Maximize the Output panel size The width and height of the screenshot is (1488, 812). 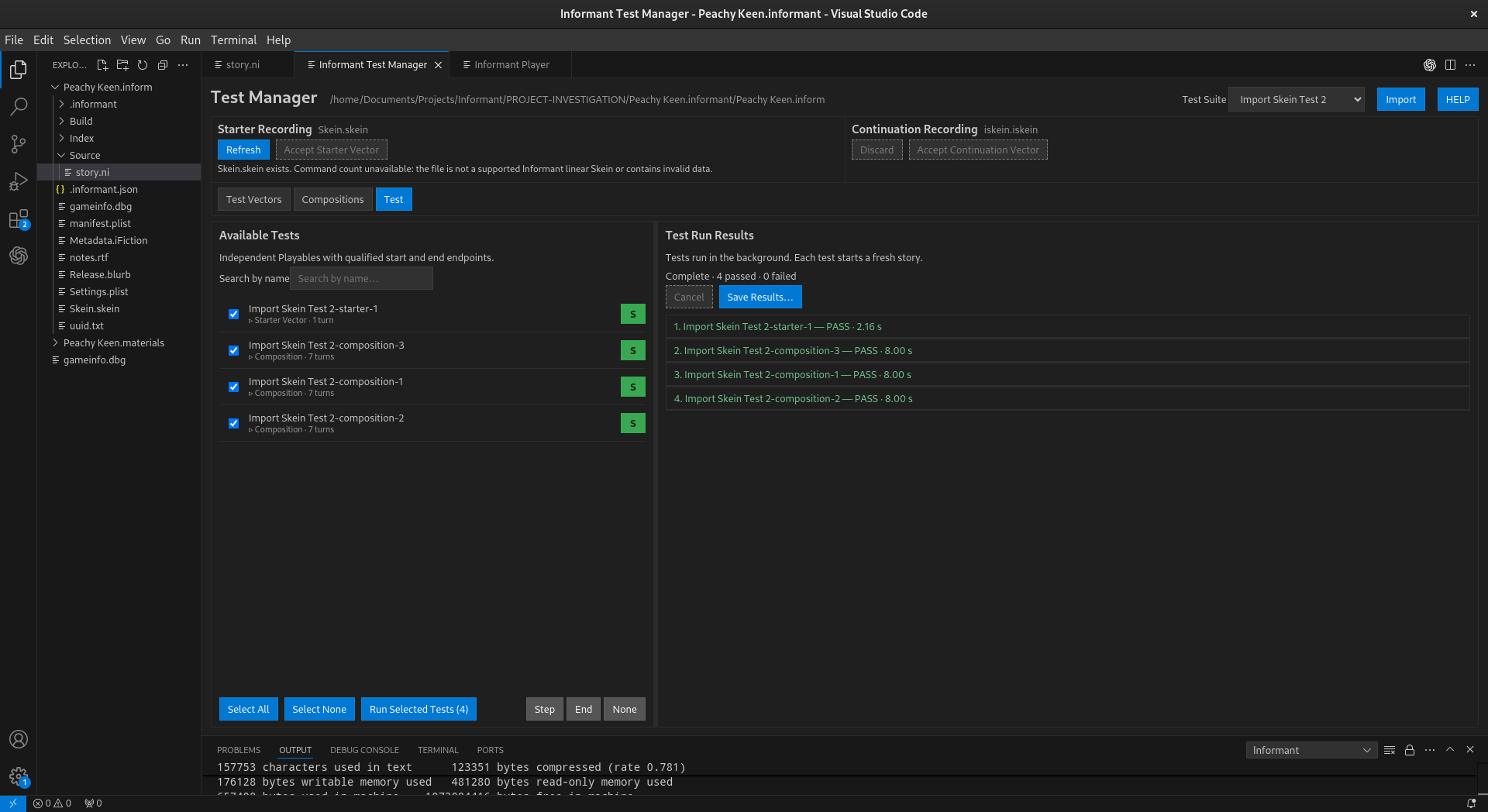1450,750
